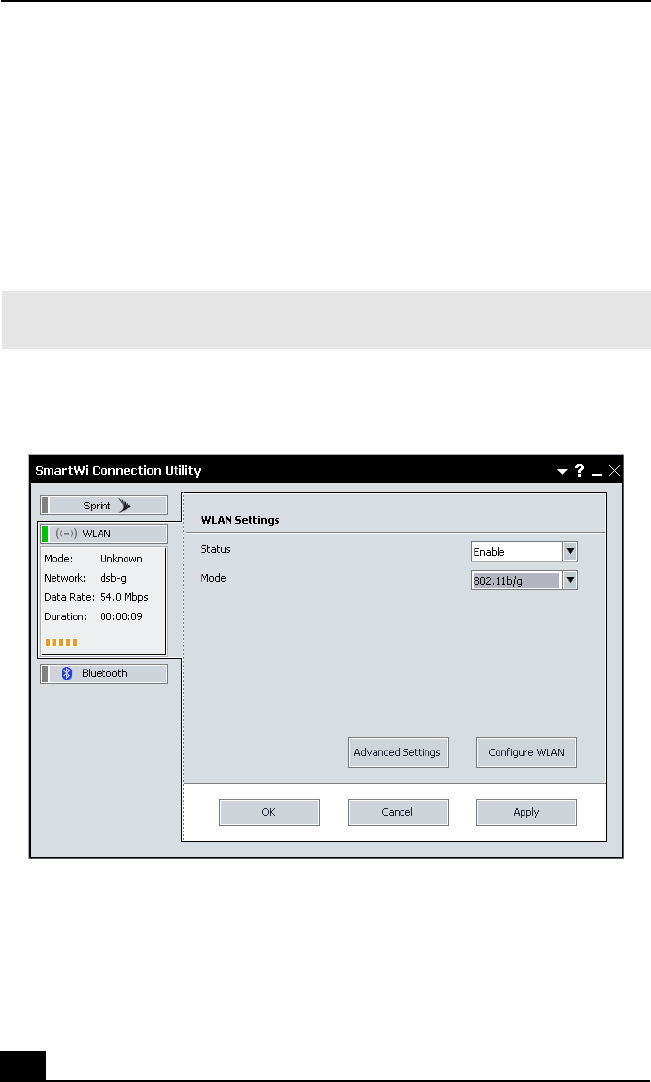Click the orange signal strength bars

click(x=61, y=642)
